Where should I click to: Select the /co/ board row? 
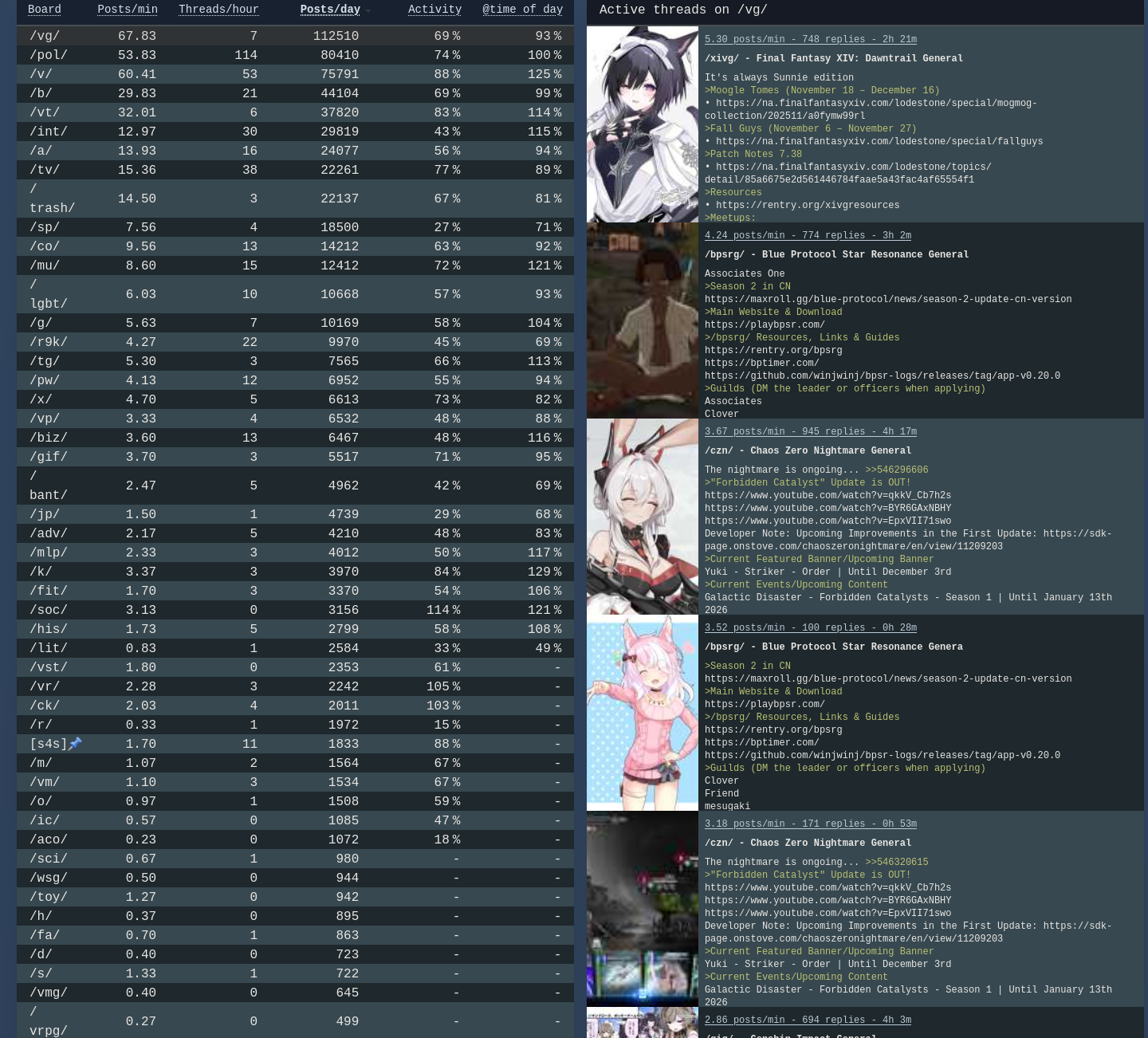(x=295, y=246)
